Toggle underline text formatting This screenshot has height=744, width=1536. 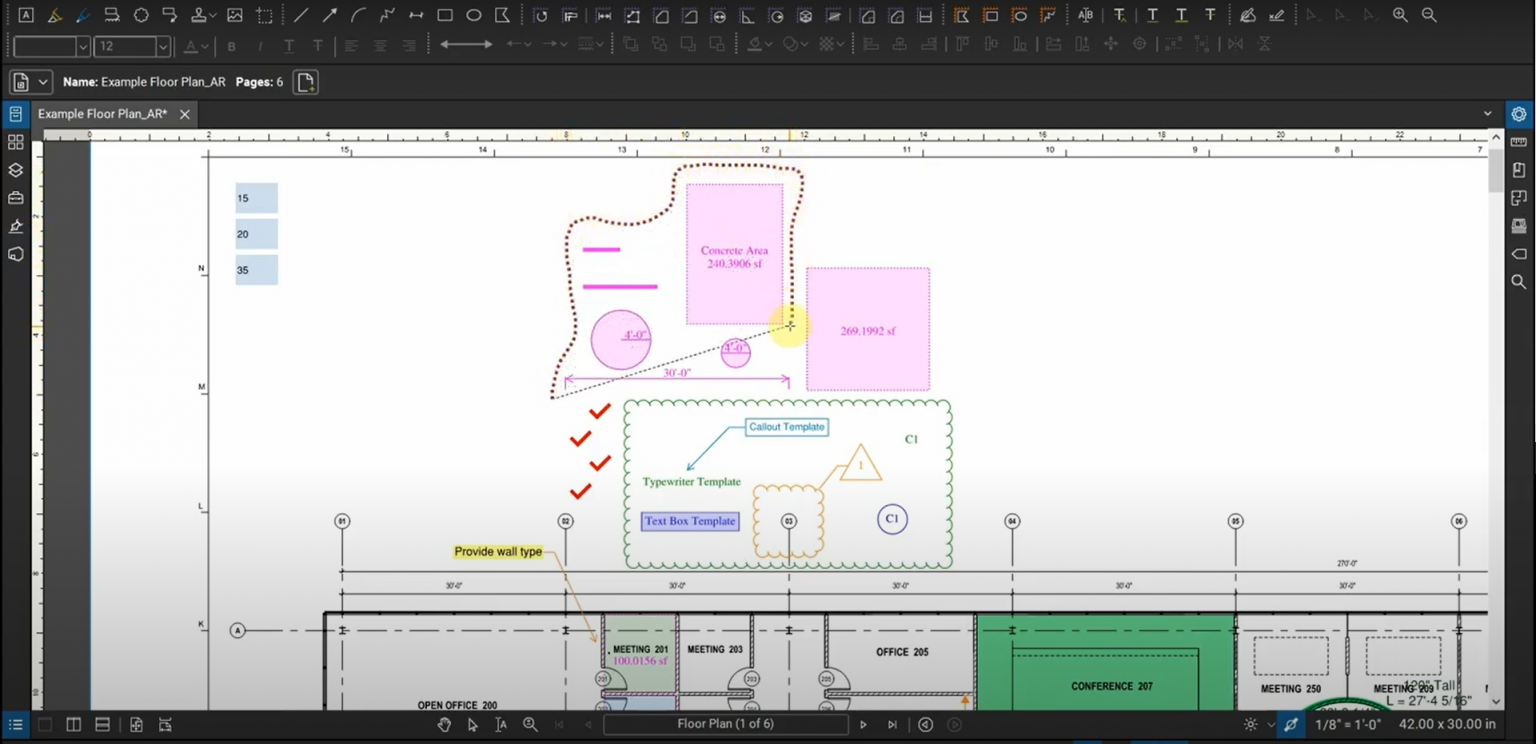pyautogui.click(x=288, y=45)
